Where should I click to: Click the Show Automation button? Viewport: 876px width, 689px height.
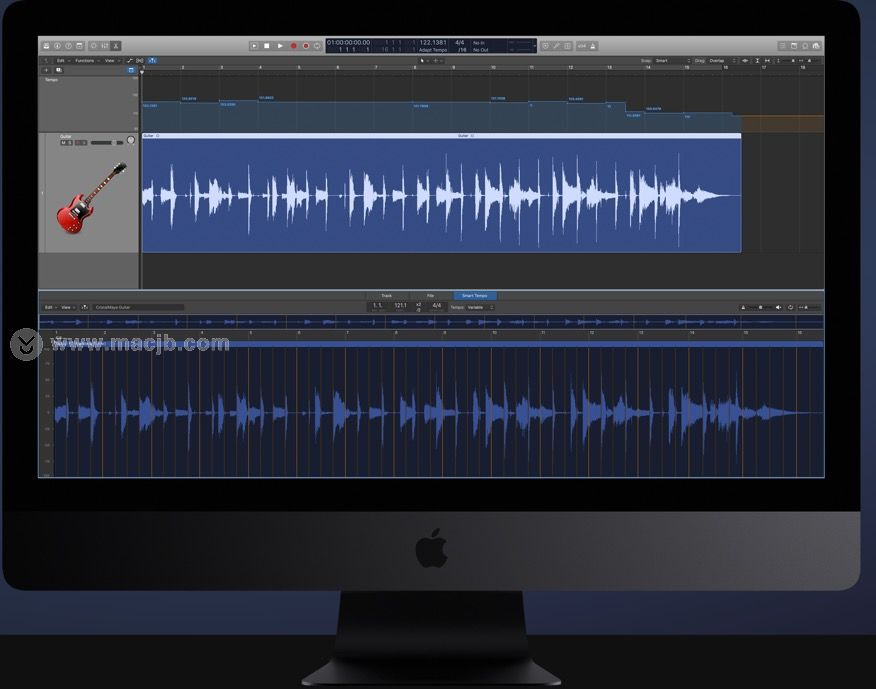click(x=130, y=60)
